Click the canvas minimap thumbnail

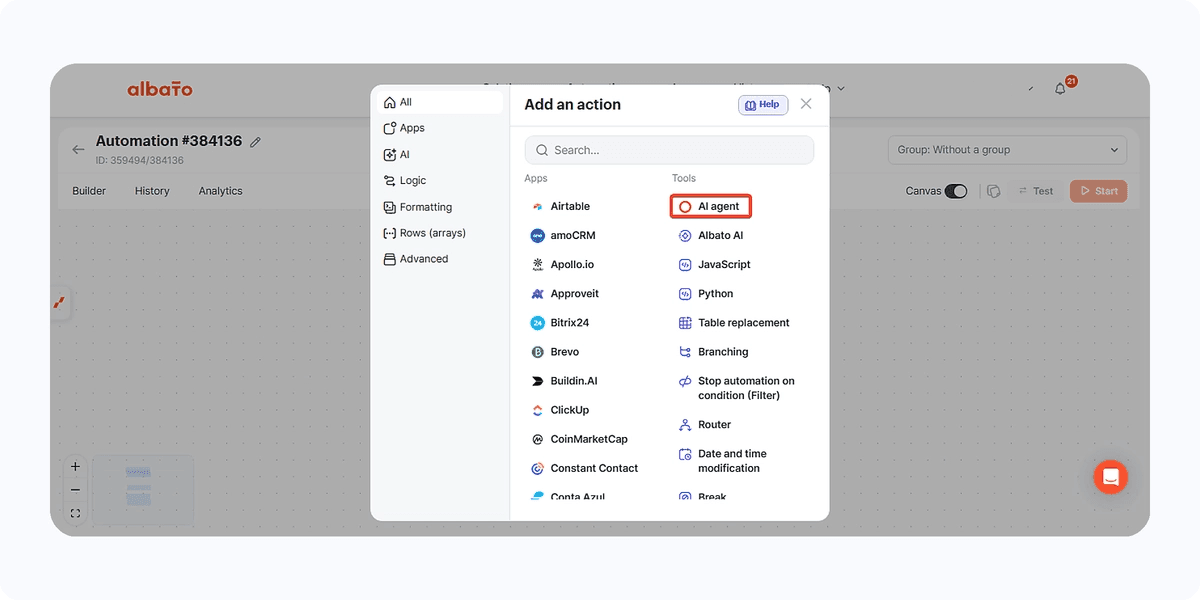pos(142,489)
